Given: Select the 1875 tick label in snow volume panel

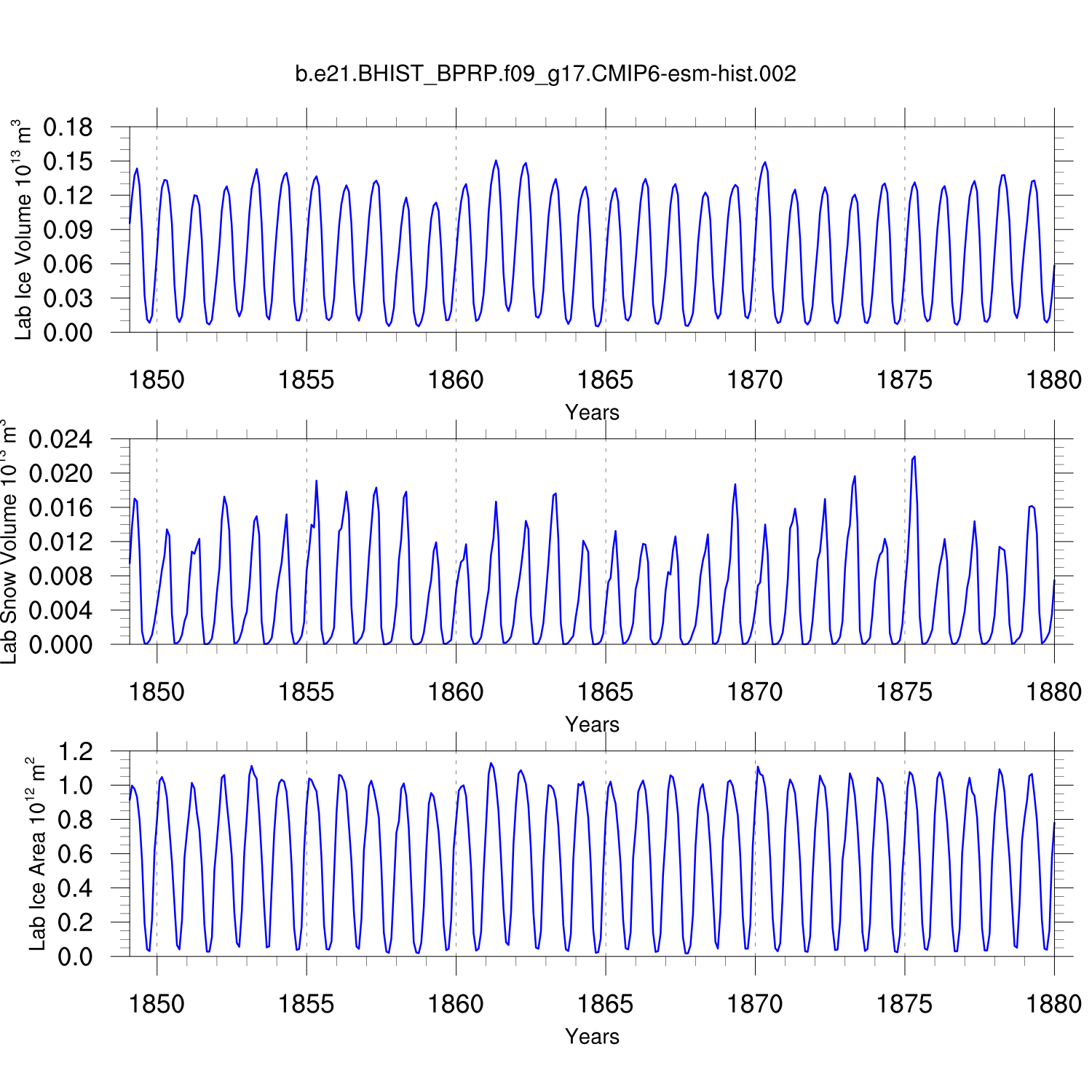Looking at the screenshot, I should [x=904, y=692].
